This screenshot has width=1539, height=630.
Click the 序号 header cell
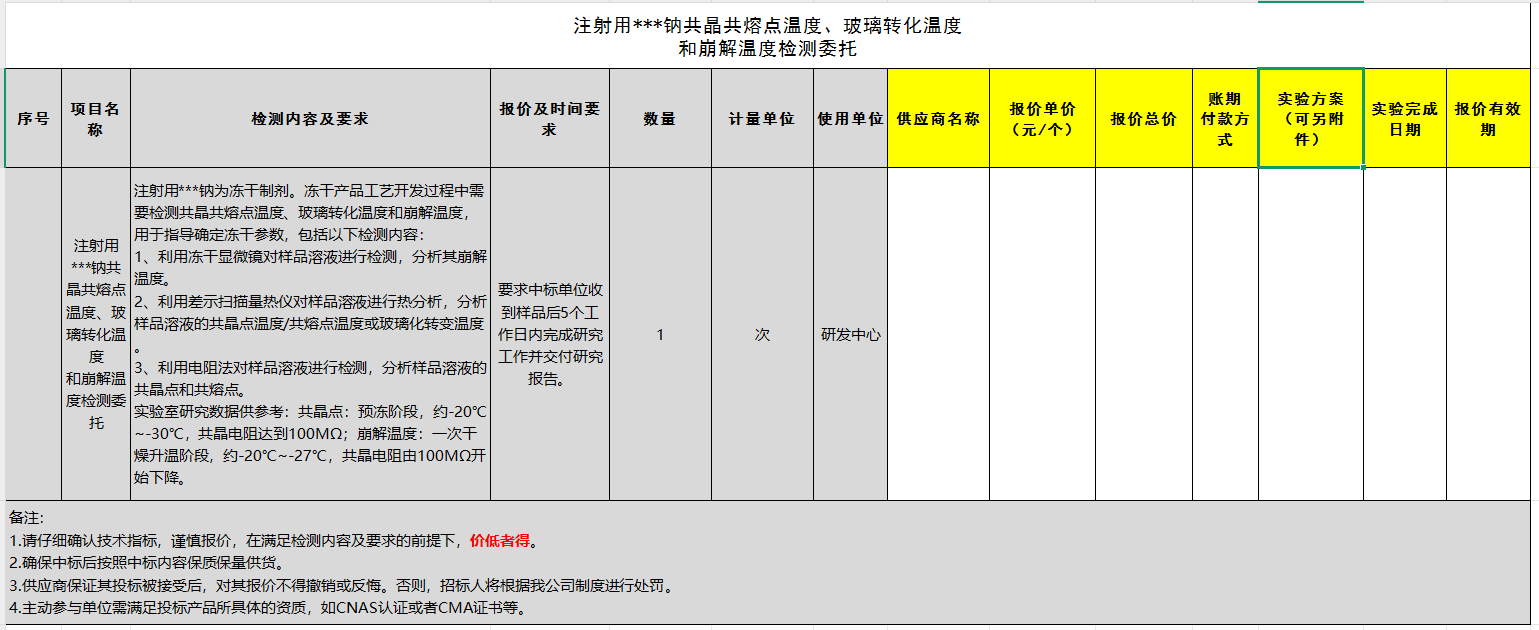click(33, 118)
